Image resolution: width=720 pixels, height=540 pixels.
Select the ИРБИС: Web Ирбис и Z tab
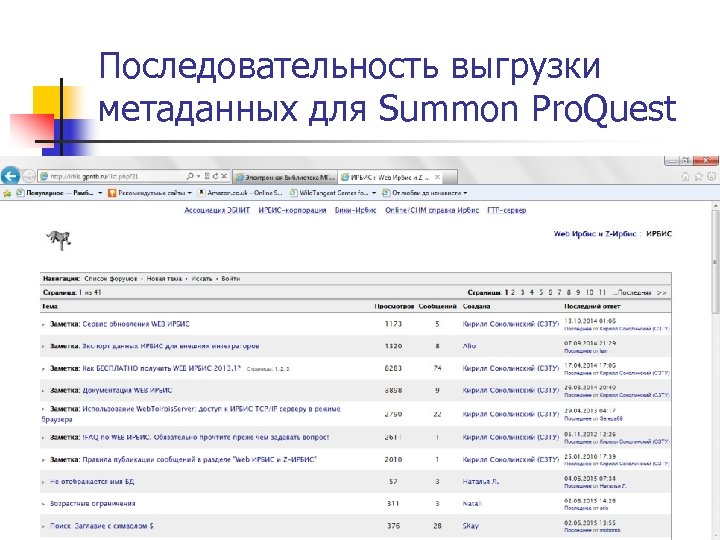pos(390,177)
